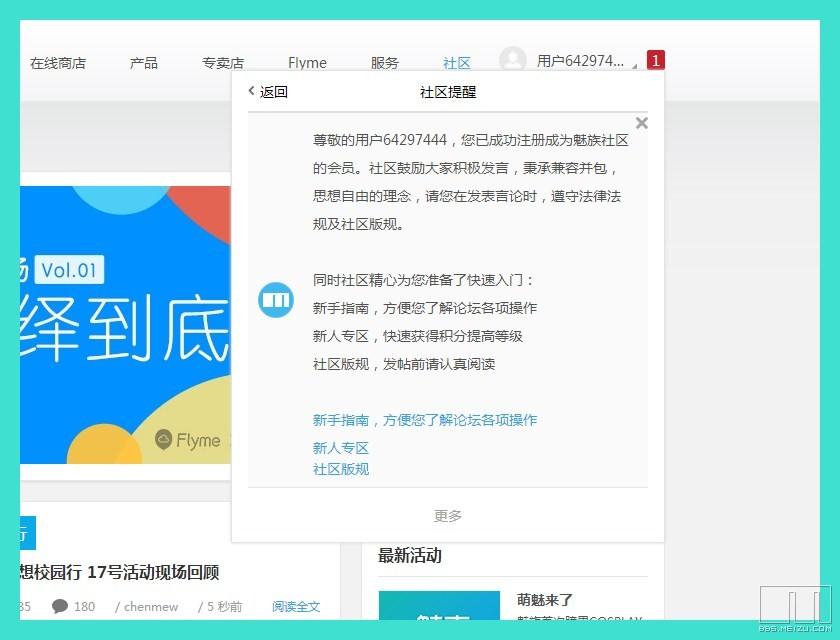
Task: Select 服务 in the top navigation
Action: pos(385,63)
